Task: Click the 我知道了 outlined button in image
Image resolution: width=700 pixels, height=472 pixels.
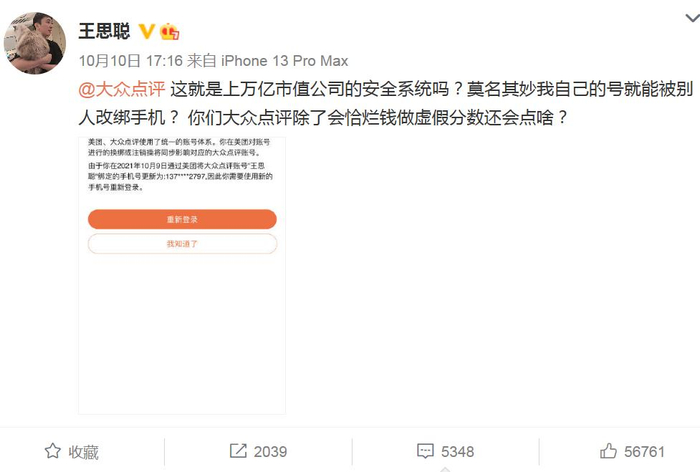Action: pyautogui.click(x=182, y=244)
